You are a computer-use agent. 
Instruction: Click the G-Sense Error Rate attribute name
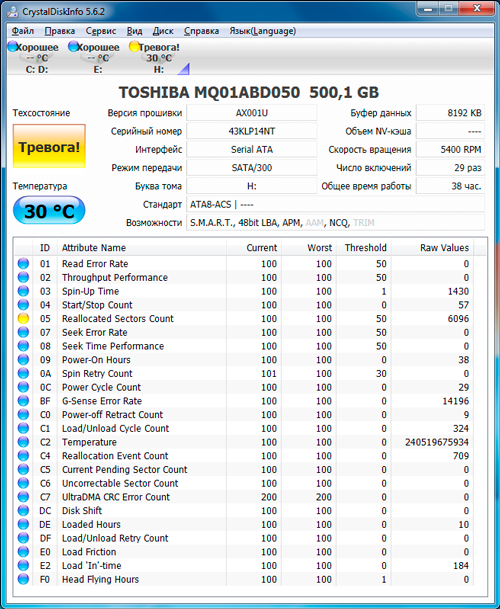102,401
